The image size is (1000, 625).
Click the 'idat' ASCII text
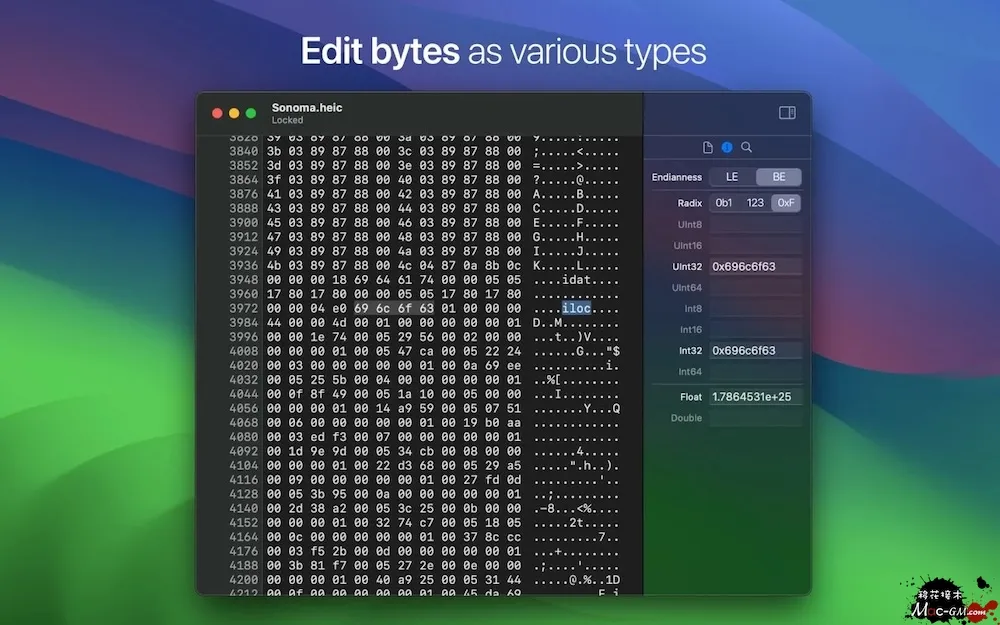tap(577, 280)
